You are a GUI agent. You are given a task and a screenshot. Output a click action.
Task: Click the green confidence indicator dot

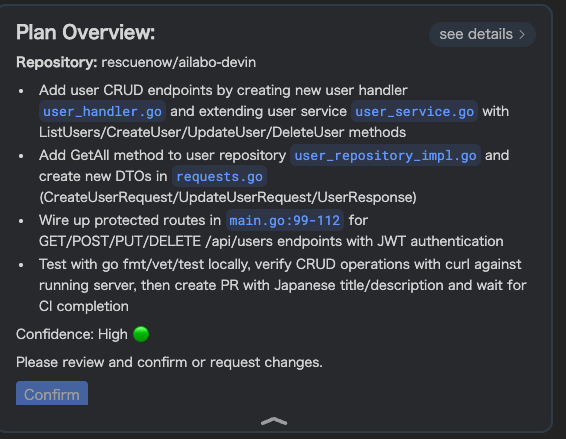pyautogui.click(x=141, y=334)
